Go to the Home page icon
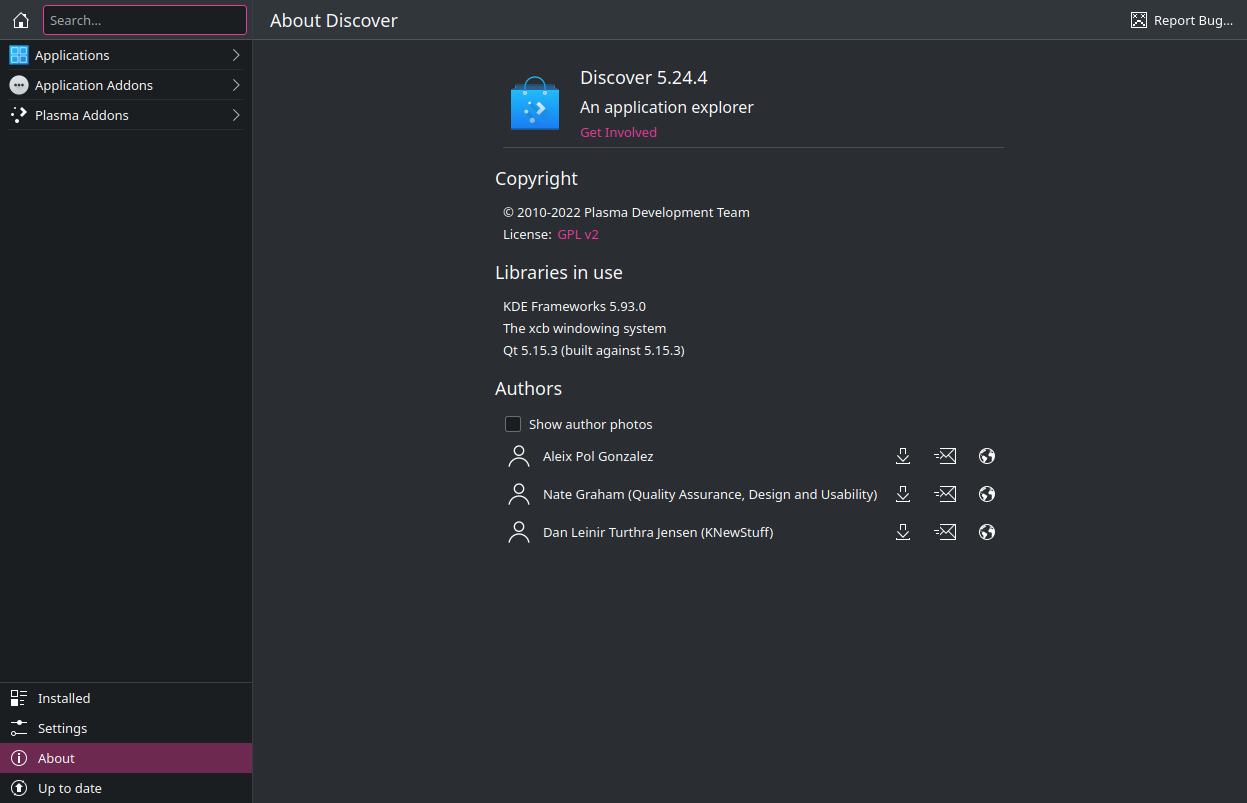This screenshot has height=803, width=1247. (x=21, y=20)
